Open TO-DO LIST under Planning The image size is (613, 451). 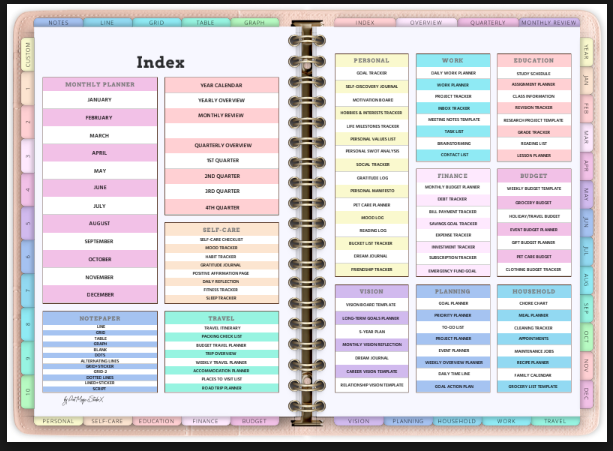[453, 327]
